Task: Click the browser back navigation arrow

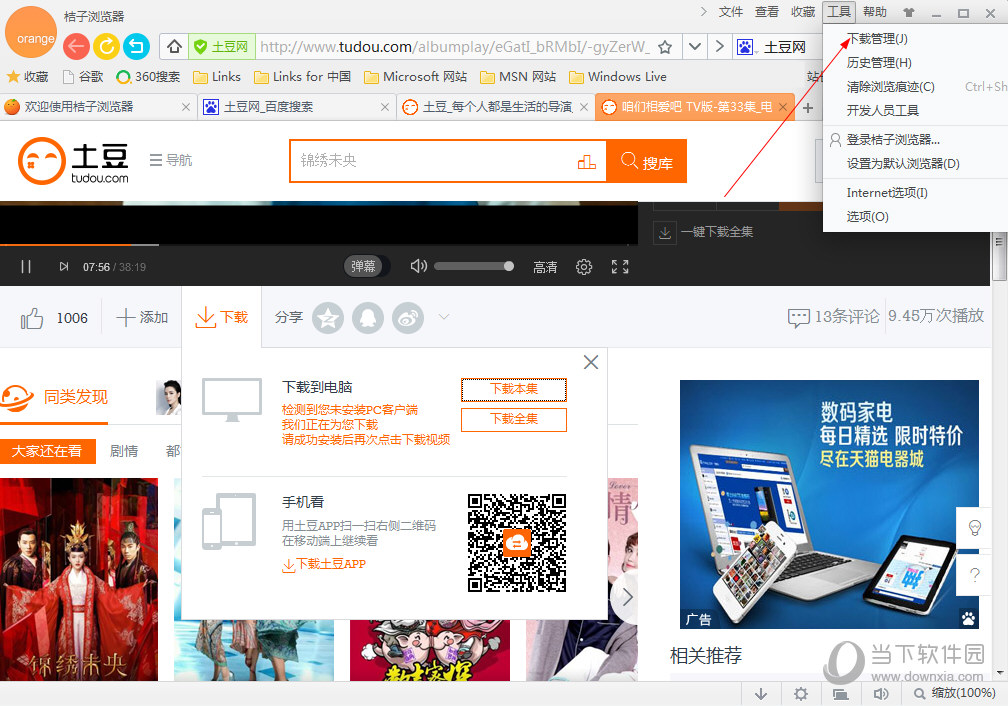Action: click(75, 45)
